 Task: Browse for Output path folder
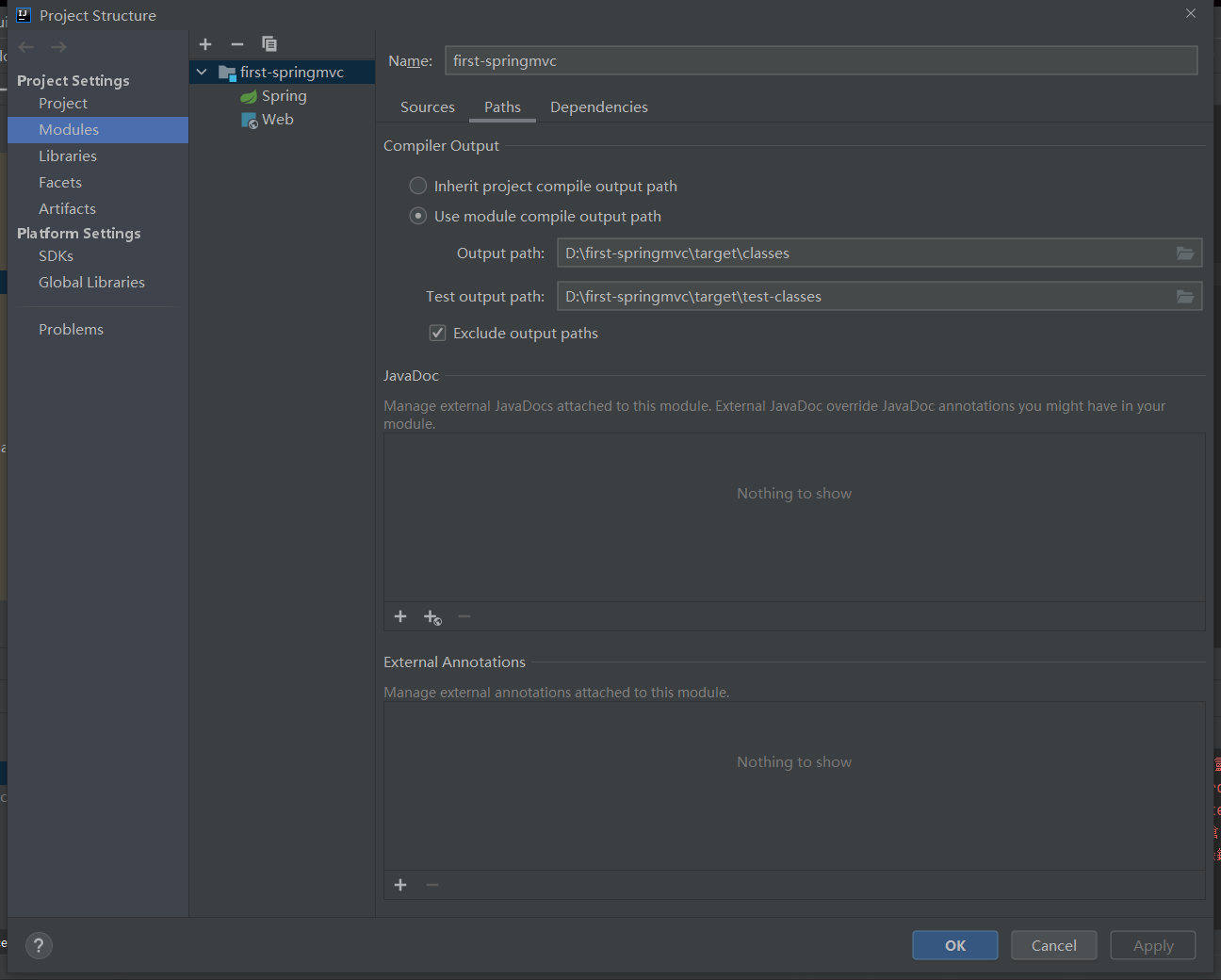1185,253
